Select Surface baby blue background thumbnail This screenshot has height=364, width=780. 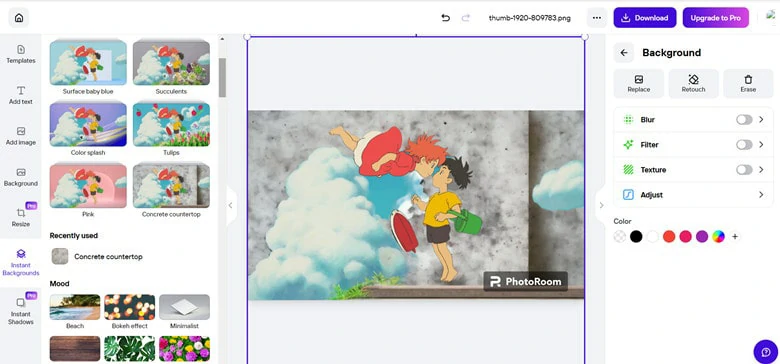click(88, 63)
